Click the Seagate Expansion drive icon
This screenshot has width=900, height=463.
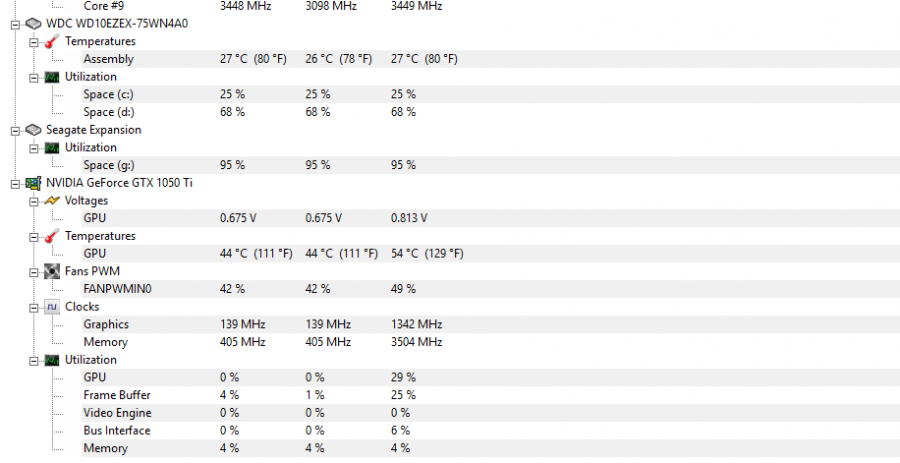click(33, 130)
